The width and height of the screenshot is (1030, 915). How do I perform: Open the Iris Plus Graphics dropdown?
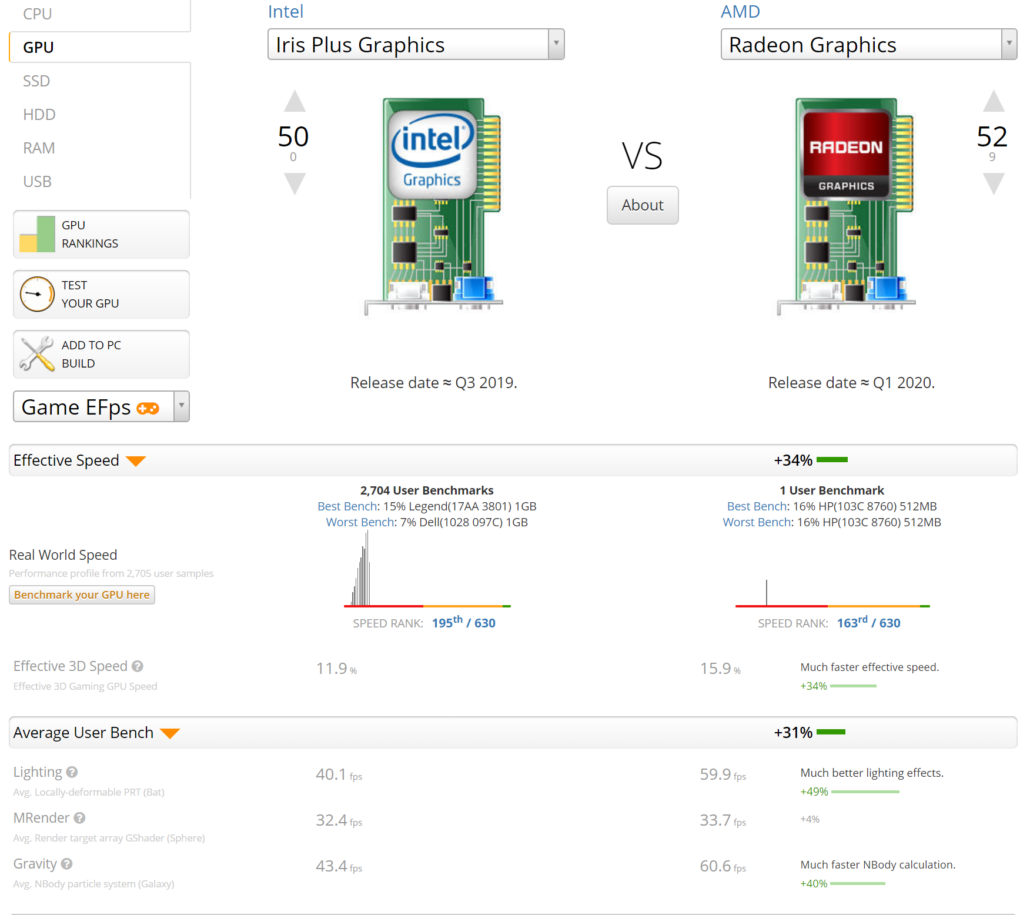pyautogui.click(x=556, y=45)
